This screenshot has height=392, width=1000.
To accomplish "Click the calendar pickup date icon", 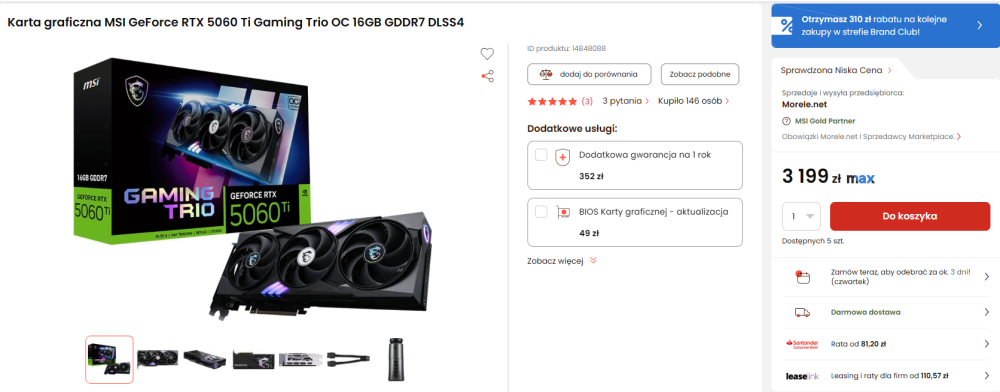I will tap(802, 277).
